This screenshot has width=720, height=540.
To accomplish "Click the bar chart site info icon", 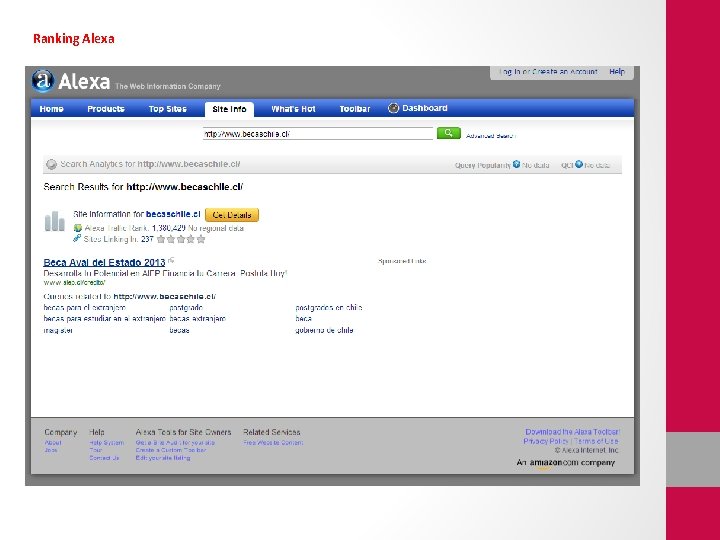I will 55,221.
